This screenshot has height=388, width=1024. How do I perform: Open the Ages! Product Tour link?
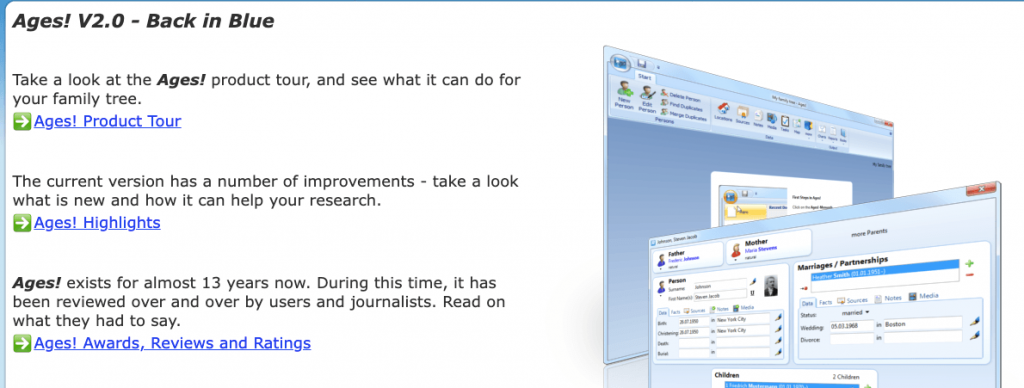[x=108, y=121]
